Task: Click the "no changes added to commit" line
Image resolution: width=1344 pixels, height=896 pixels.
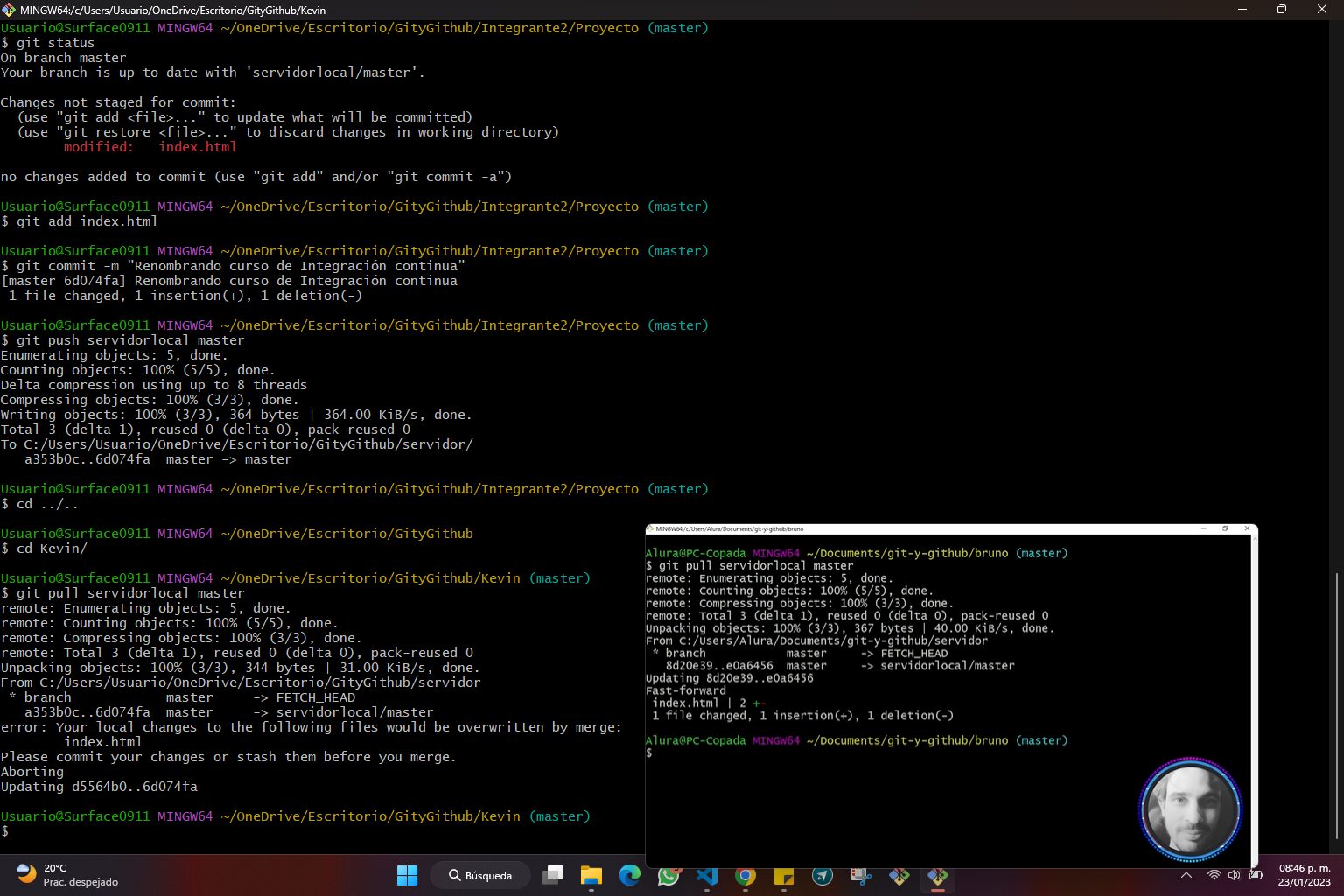Action: click(256, 177)
